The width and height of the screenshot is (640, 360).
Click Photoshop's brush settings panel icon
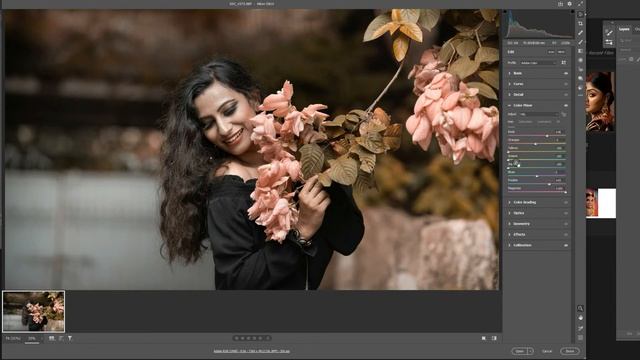coord(609,32)
